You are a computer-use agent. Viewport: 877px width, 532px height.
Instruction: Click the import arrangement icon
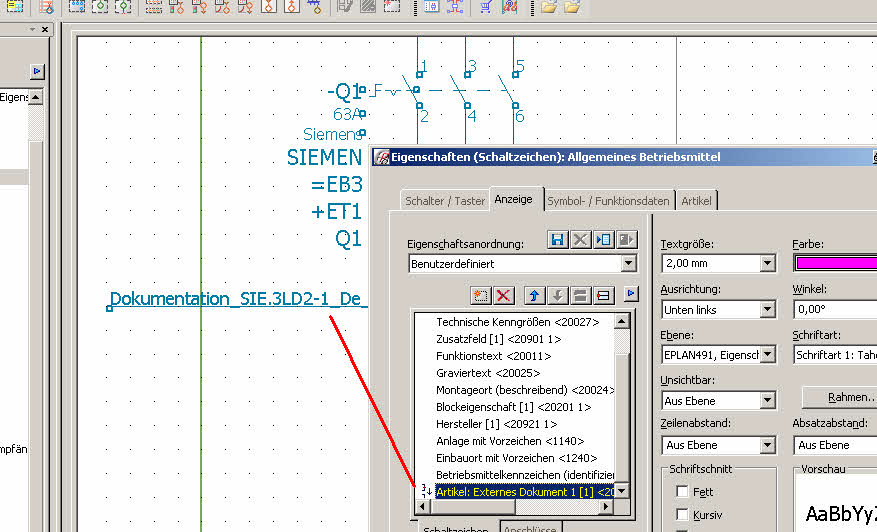(603, 239)
